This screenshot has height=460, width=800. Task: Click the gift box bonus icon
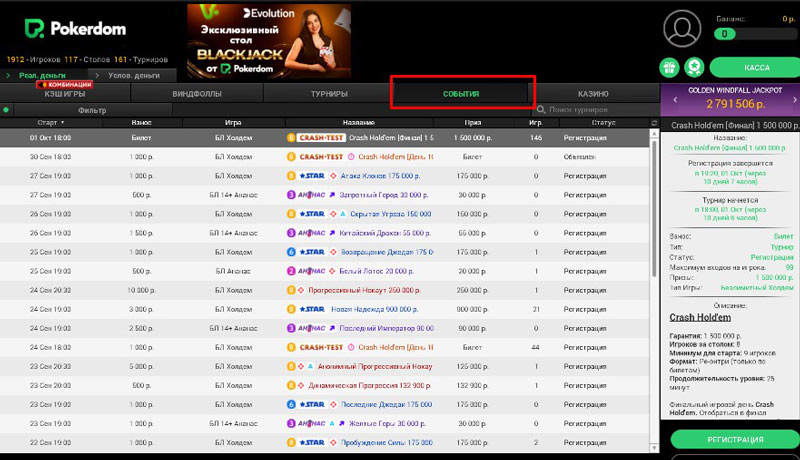point(668,67)
